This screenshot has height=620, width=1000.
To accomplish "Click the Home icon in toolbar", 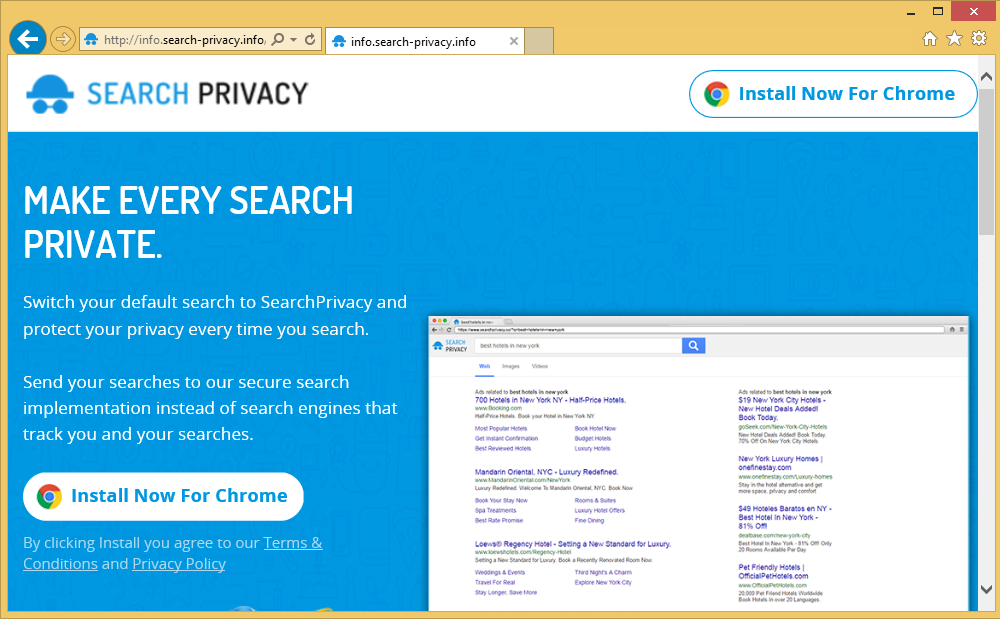I will [930, 39].
